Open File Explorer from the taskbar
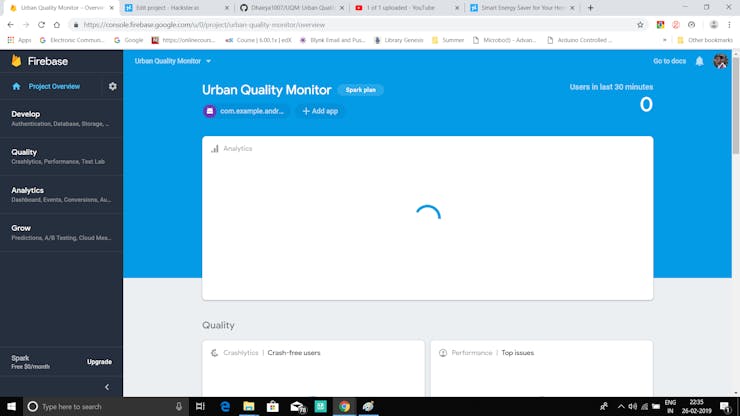 [249, 406]
